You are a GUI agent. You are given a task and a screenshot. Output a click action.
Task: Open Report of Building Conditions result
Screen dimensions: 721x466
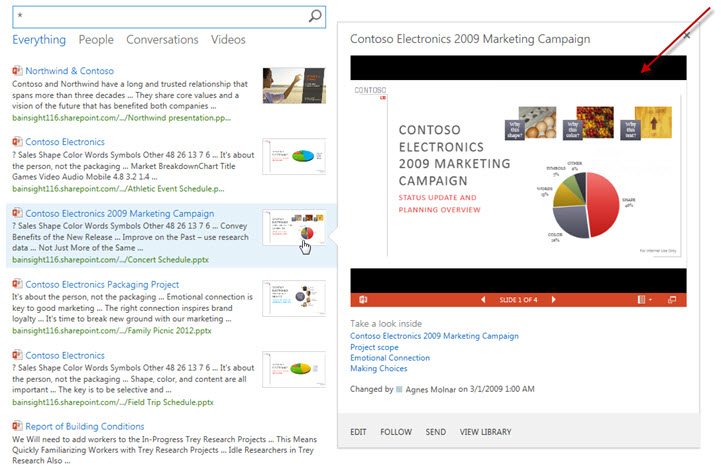click(x=85, y=426)
